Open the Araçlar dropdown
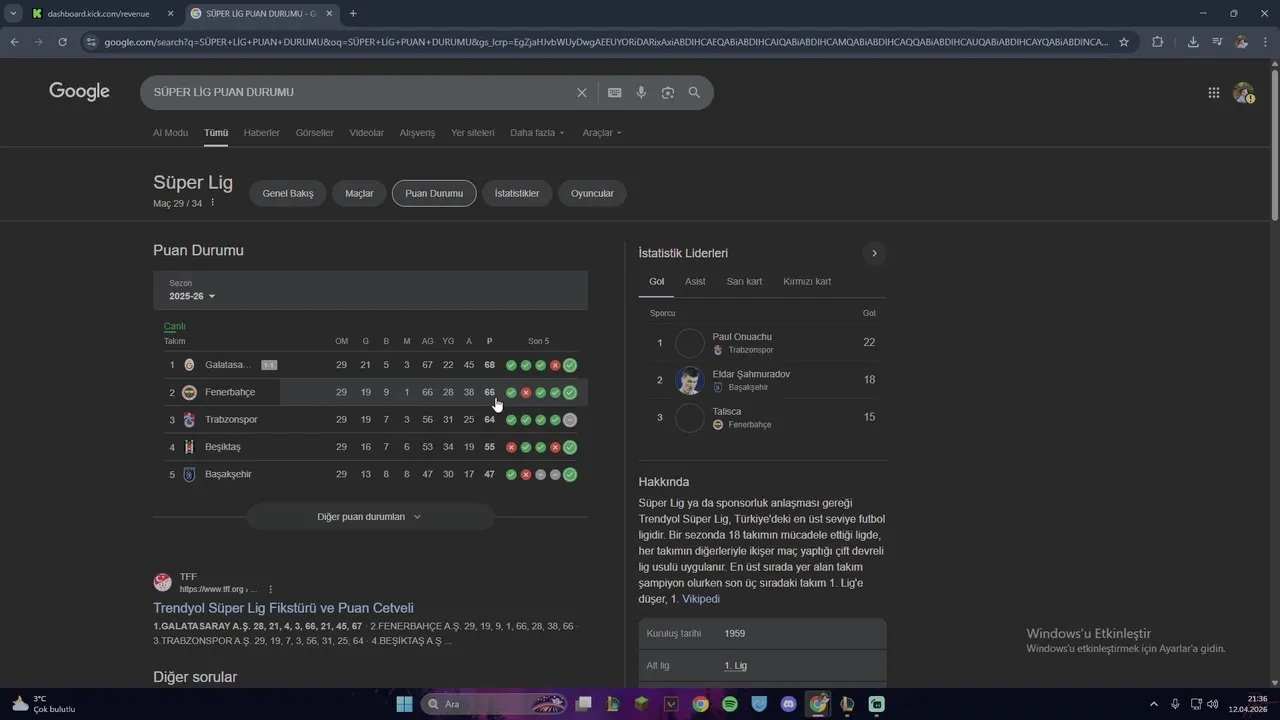Screen dimensions: 1280x720 pos(602,133)
